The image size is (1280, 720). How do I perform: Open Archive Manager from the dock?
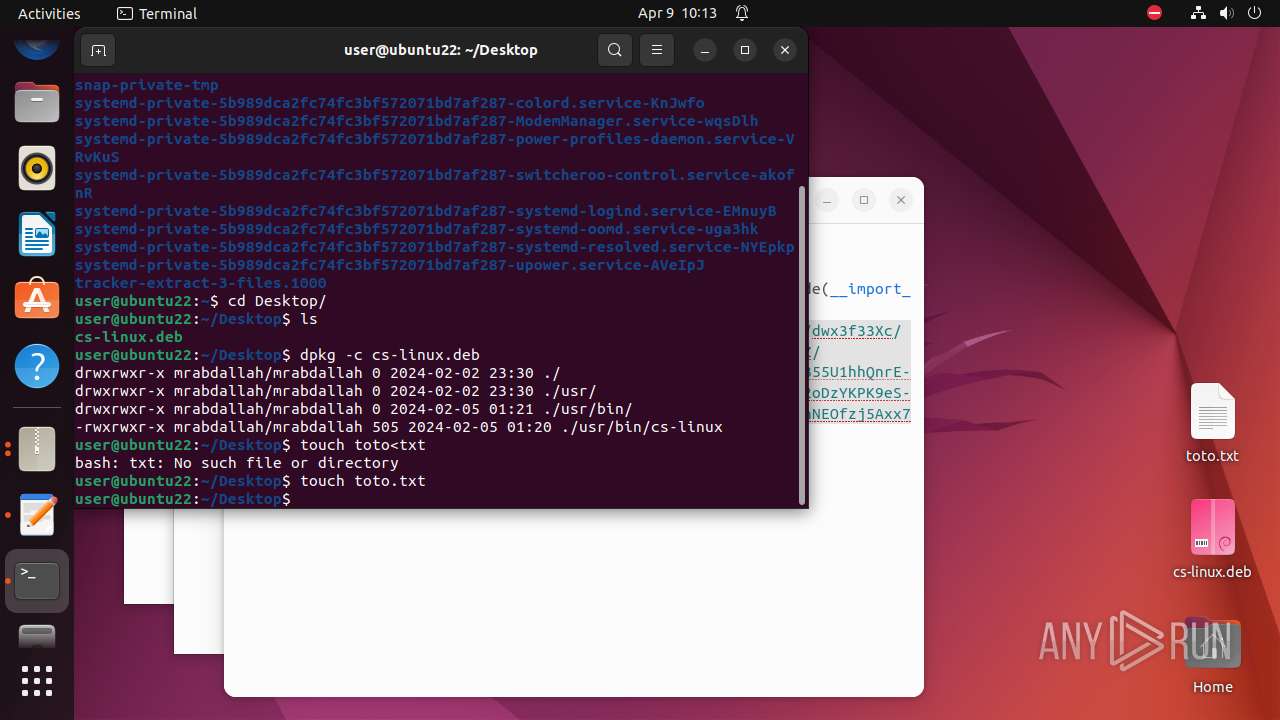pos(37,449)
